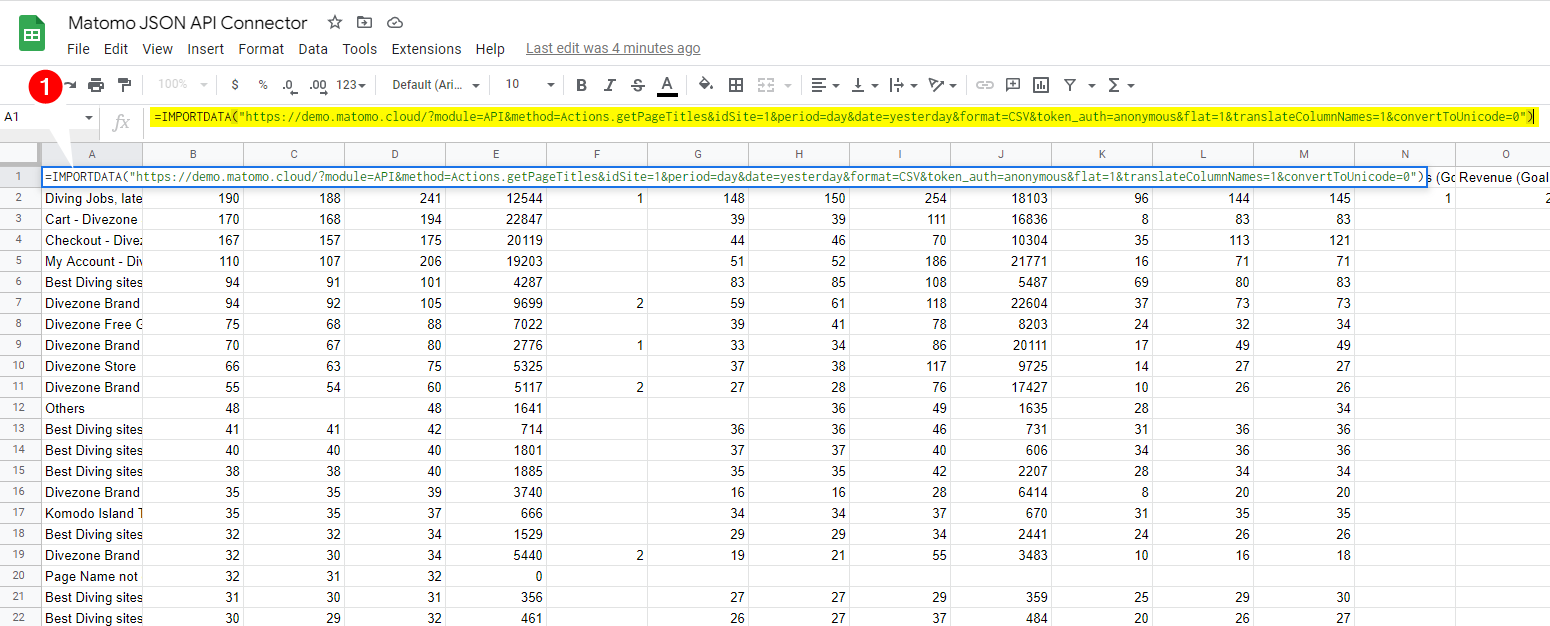Toggle italic formatting
The image size is (1550, 626).
tap(609, 85)
